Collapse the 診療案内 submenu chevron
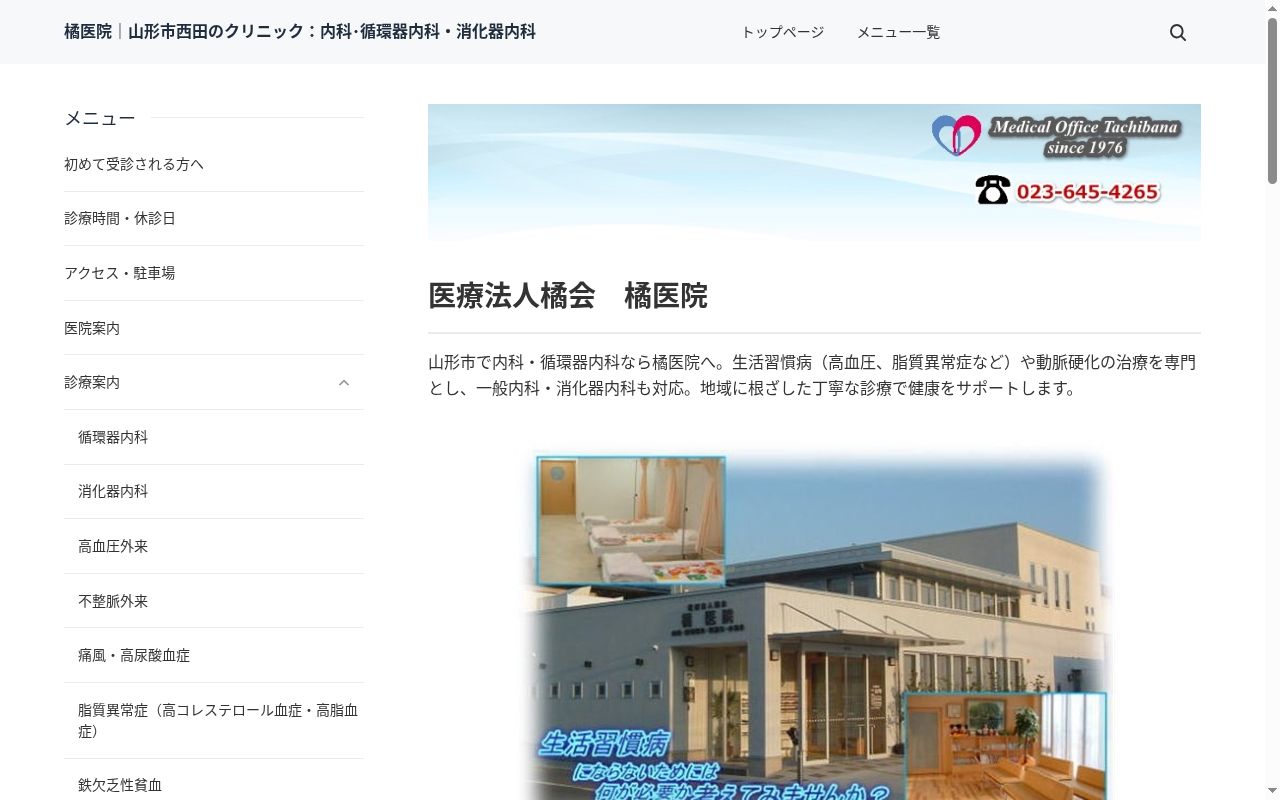 click(x=344, y=383)
